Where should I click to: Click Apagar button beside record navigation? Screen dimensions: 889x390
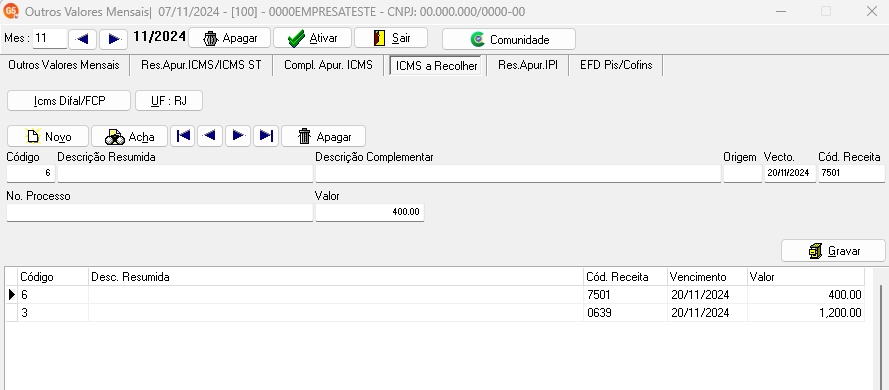point(324,136)
